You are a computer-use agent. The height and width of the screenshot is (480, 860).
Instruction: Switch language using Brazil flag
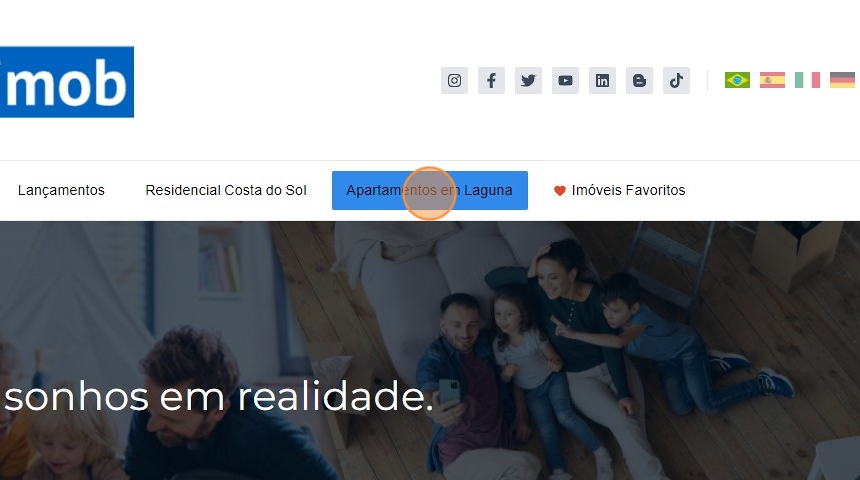[737, 80]
